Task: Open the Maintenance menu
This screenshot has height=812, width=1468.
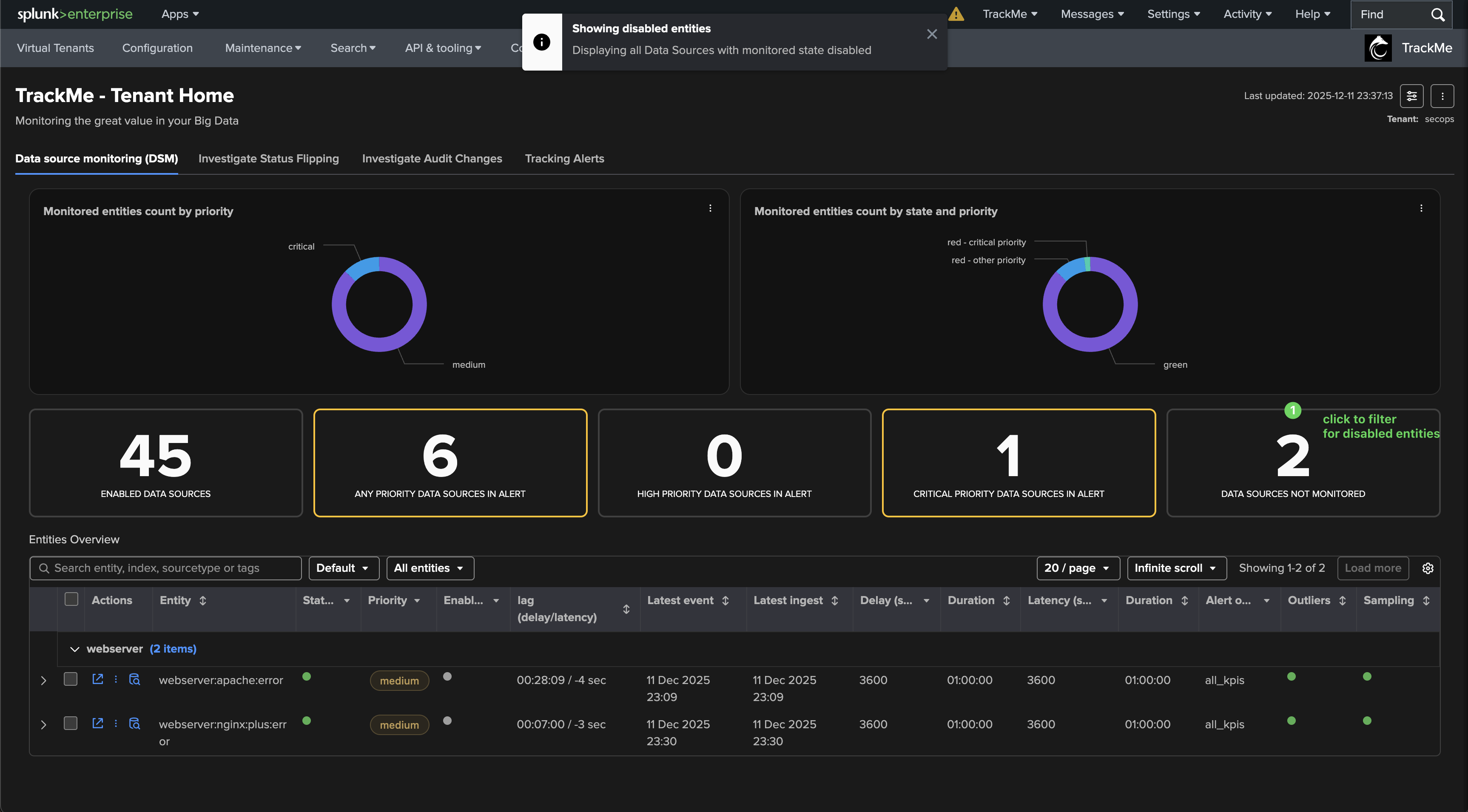Action: (x=263, y=48)
